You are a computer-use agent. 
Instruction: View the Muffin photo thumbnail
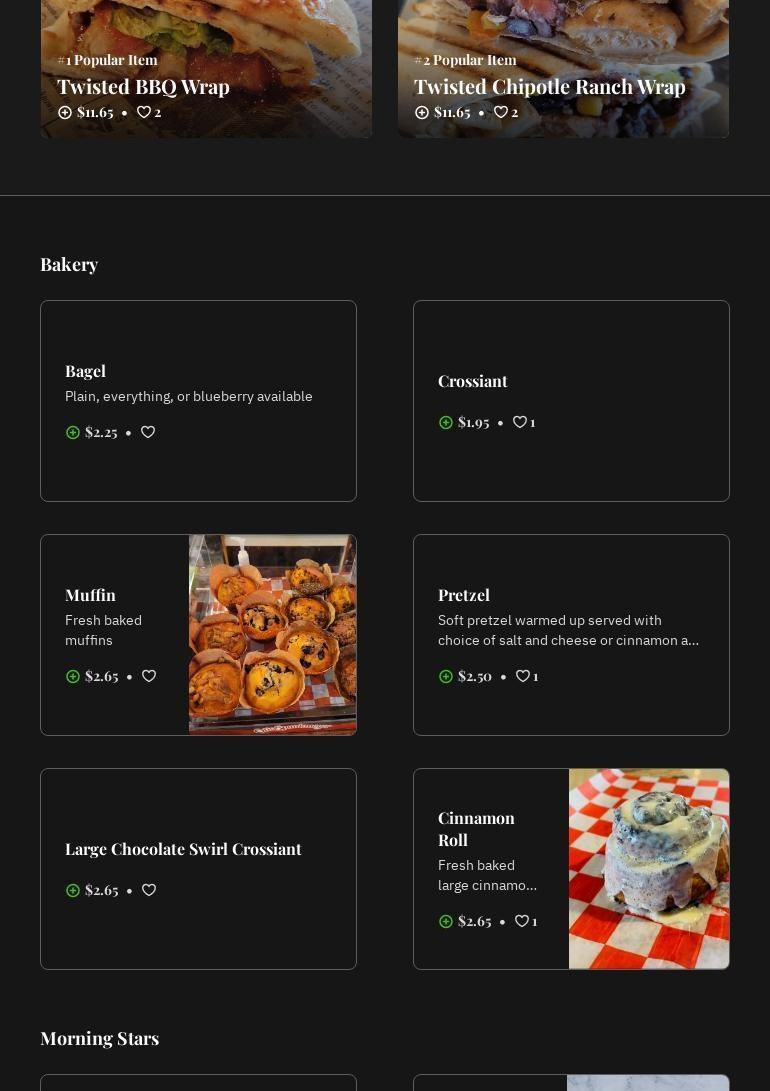(272, 635)
